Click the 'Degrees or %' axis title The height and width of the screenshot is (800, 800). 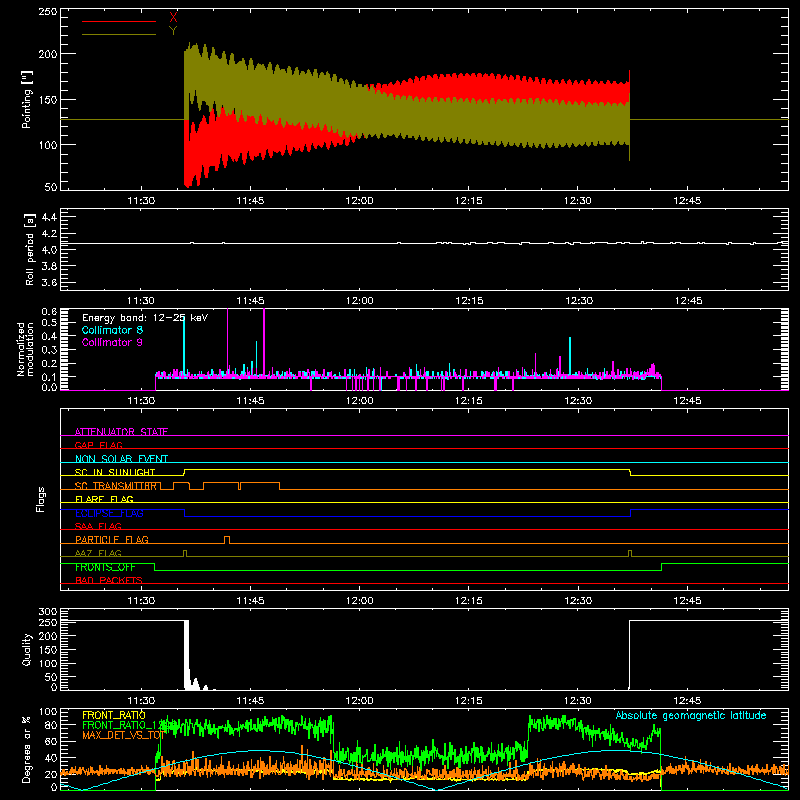pos(27,749)
